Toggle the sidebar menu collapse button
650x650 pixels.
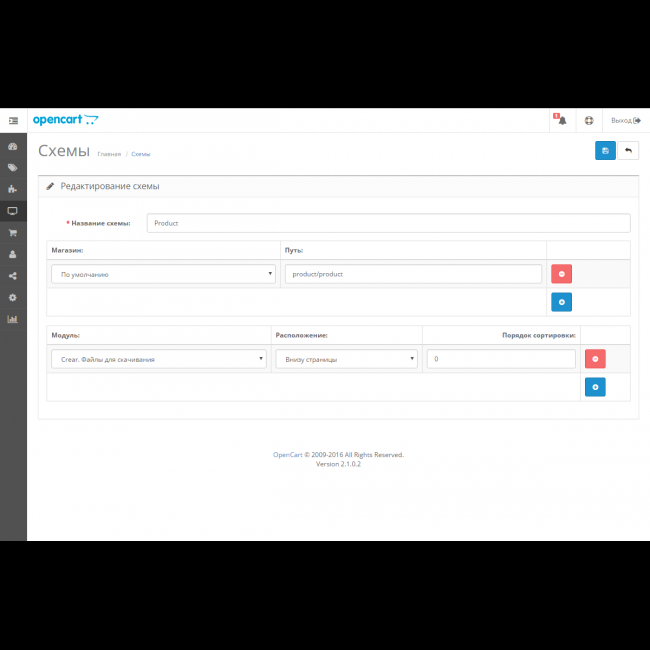pyautogui.click(x=13, y=121)
